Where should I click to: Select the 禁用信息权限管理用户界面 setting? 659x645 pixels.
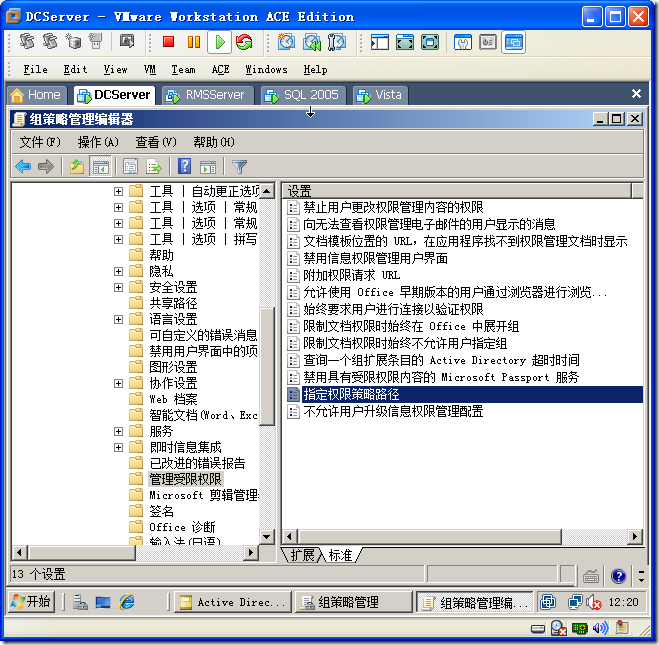(375, 258)
